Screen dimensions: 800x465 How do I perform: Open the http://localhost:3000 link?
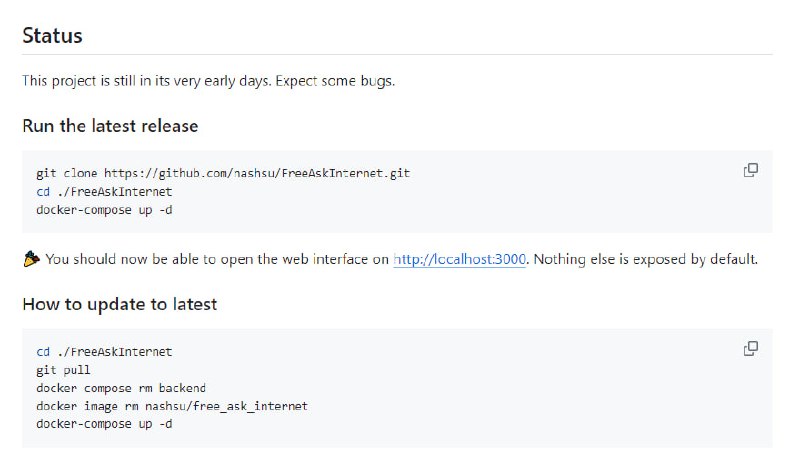[460, 259]
